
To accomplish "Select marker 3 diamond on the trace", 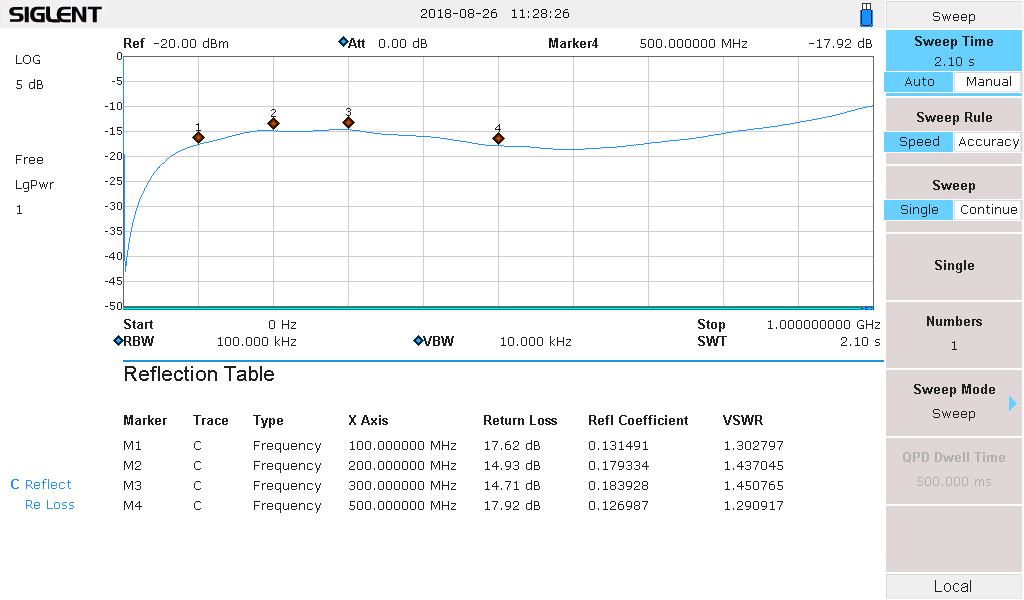I will [349, 122].
